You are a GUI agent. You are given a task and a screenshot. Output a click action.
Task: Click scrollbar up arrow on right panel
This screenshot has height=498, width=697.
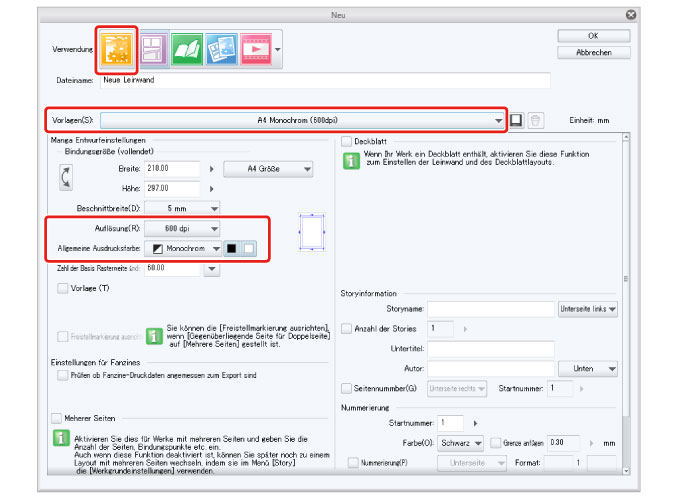626,137
